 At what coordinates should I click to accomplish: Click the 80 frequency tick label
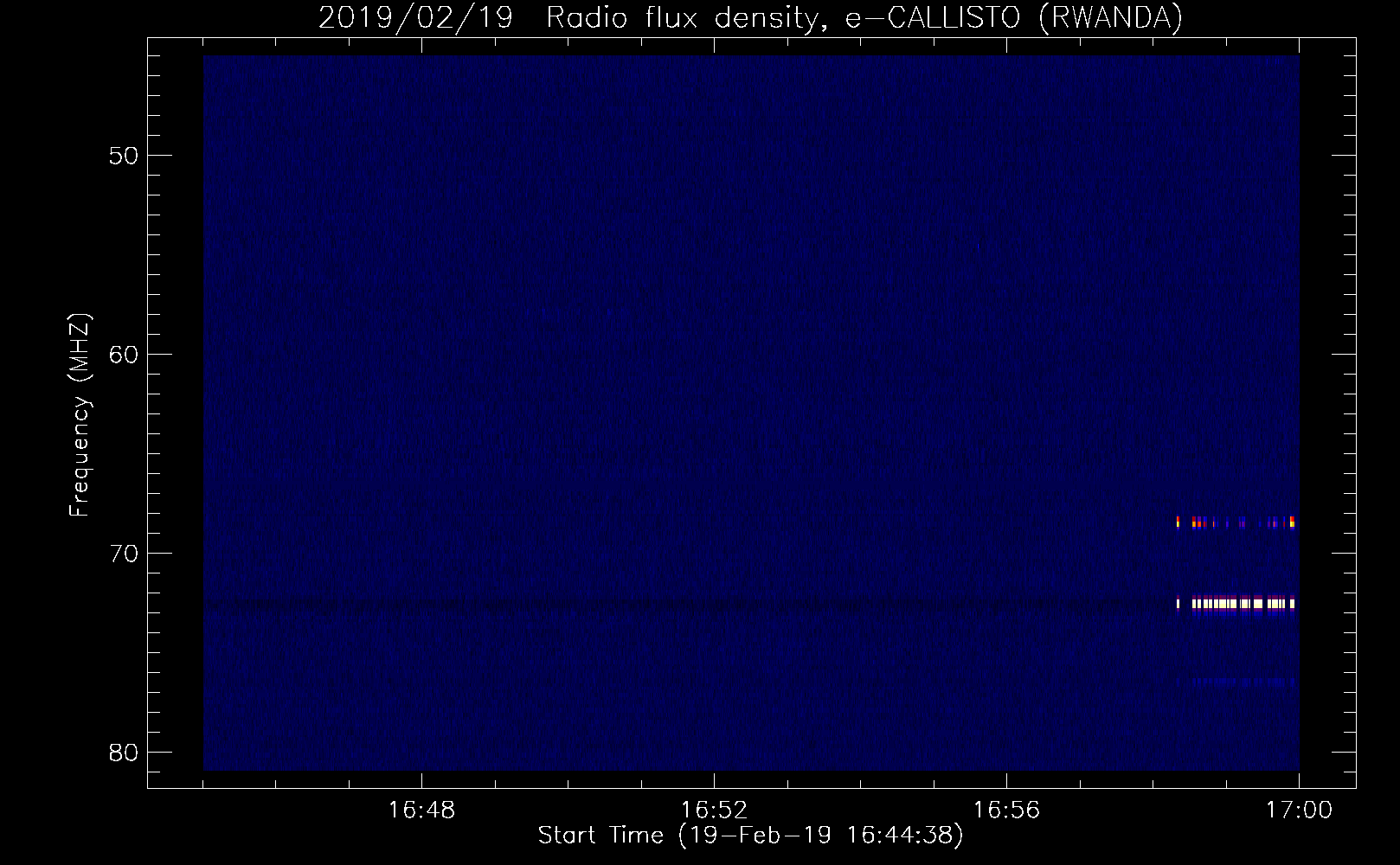tap(124, 753)
